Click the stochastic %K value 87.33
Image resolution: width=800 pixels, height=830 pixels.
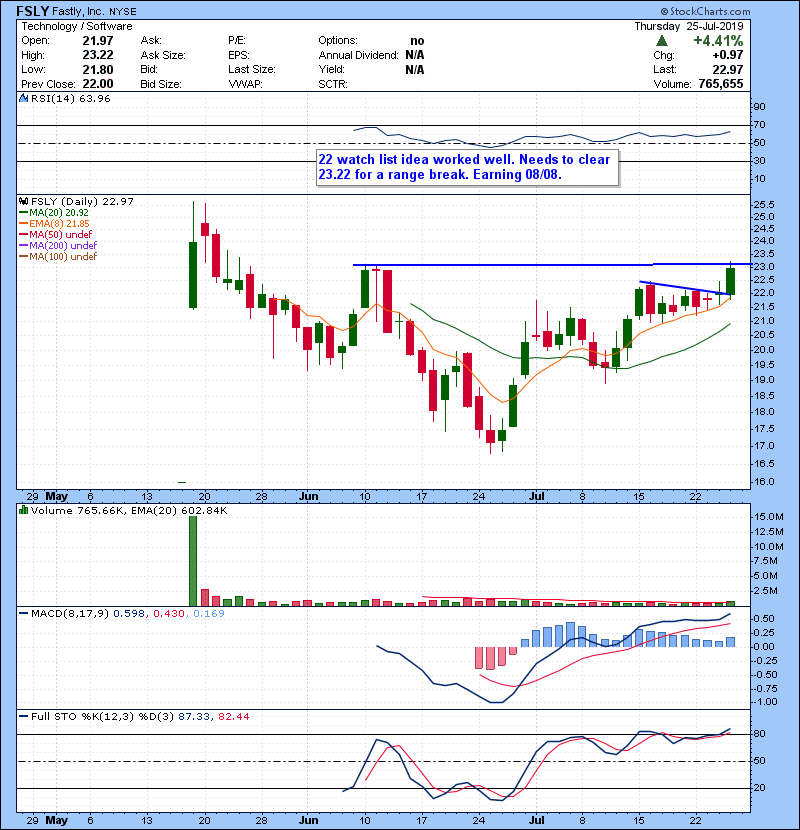tap(194, 717)
